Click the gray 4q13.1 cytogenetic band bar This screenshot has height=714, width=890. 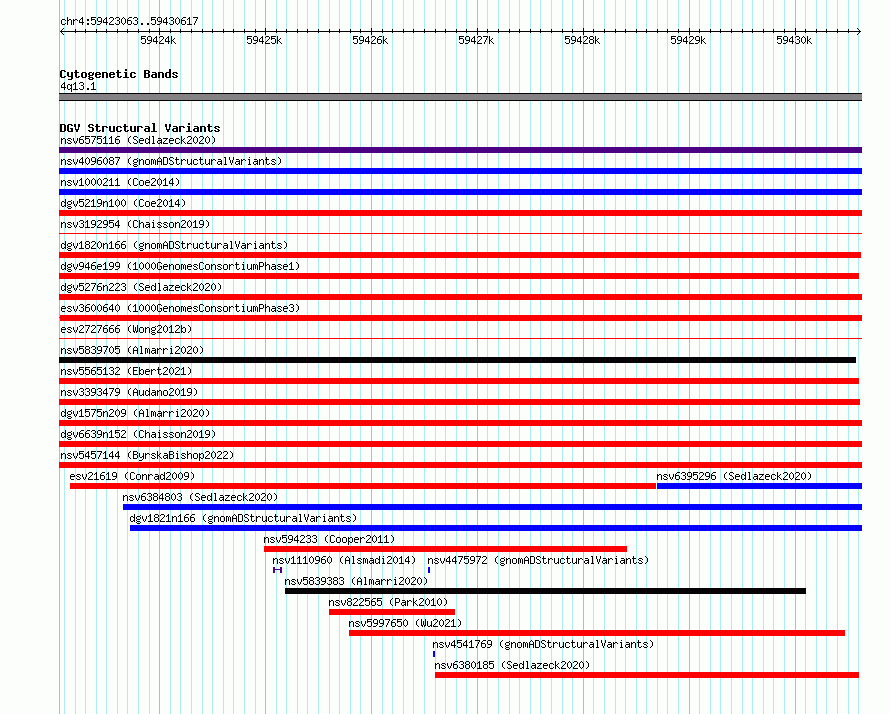click(x=460, y=97)
